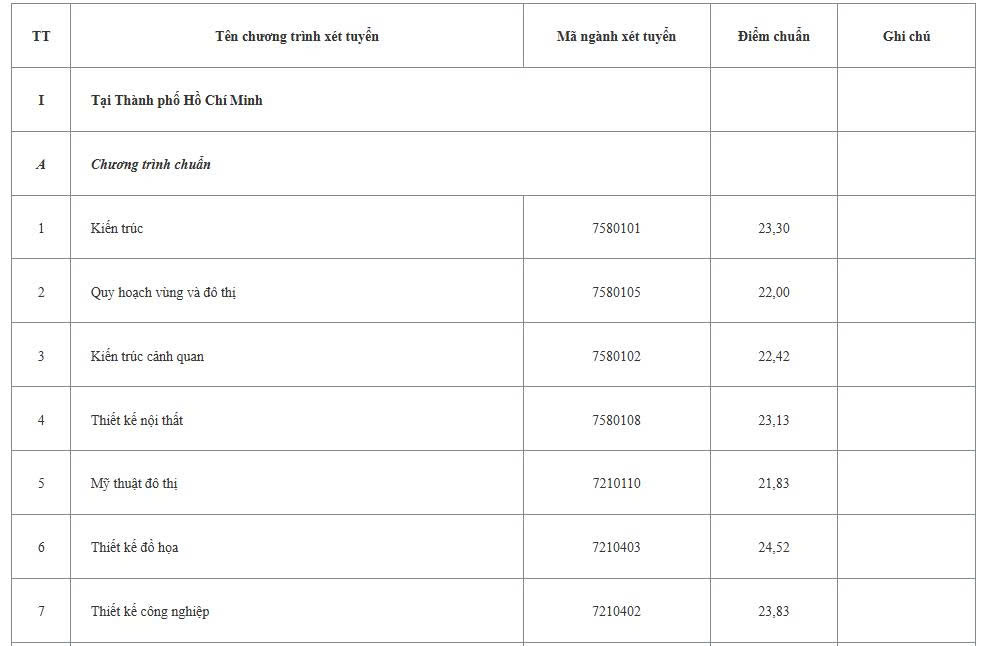Click the "Tên chương trình xét tuyển" column header
Image resolution: width=985 pixels, height=646 pixels.
(297, 36)
